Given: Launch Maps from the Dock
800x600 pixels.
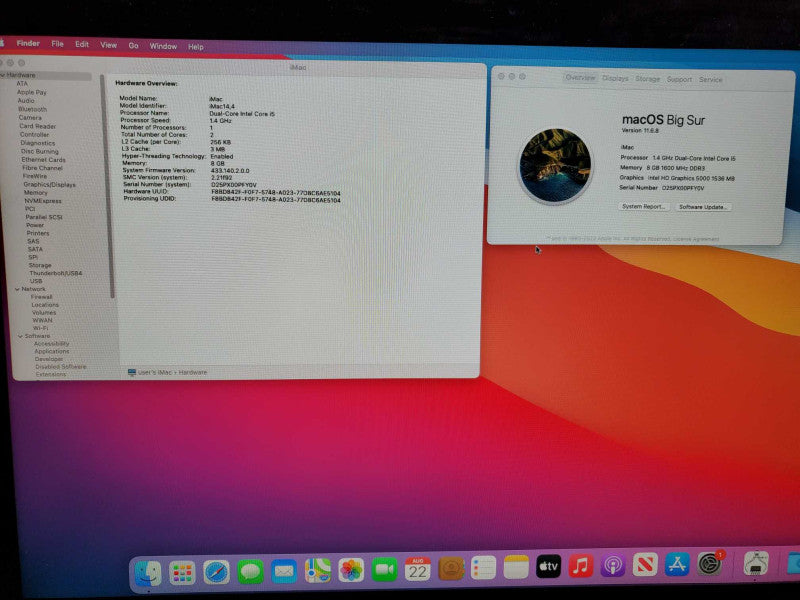Looking at the screenshot, I should 318,570.
